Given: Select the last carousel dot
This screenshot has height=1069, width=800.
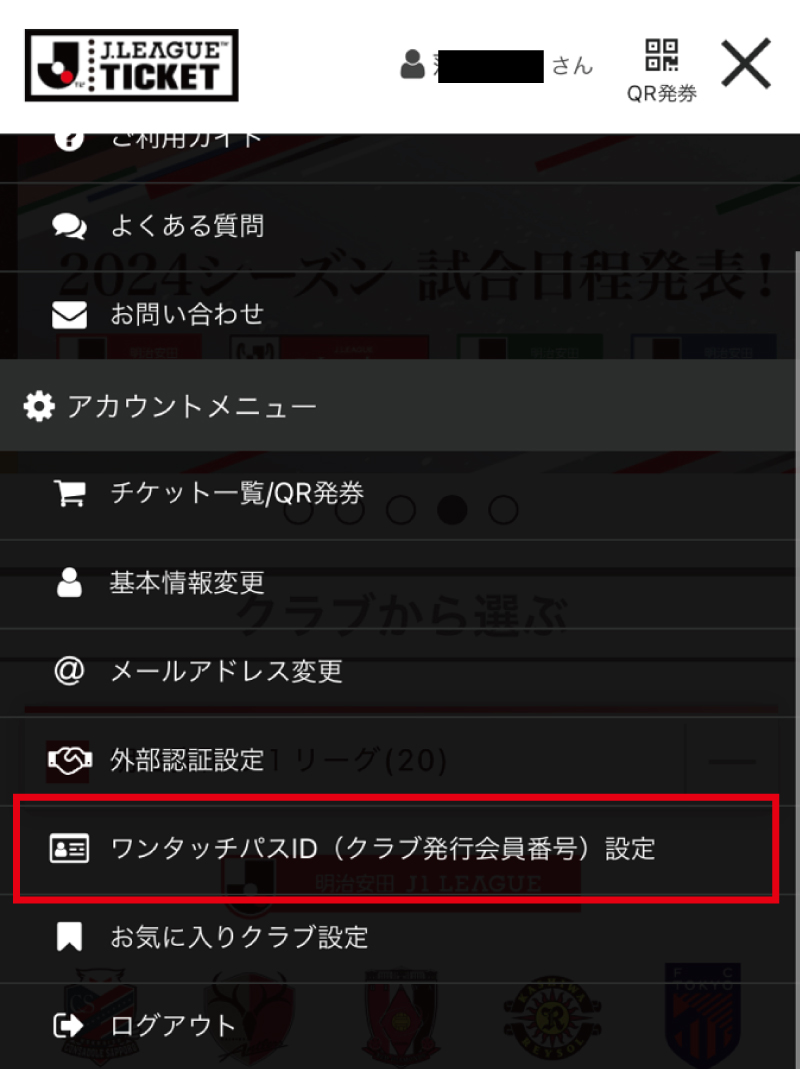Looking at the screenshot, I should [x=503, y=509].
